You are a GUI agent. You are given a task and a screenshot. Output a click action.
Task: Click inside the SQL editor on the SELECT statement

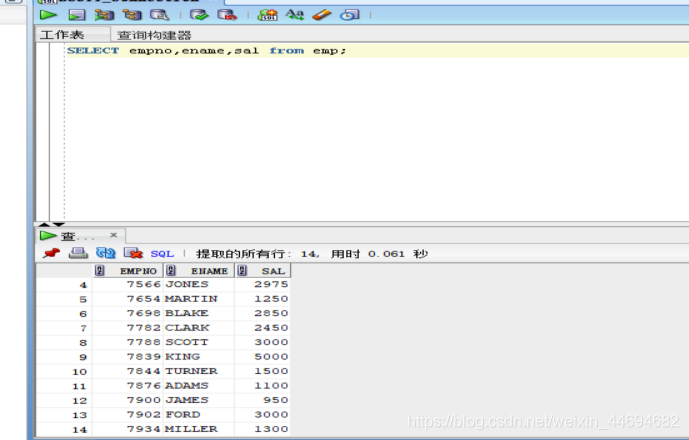coord(207,51)
